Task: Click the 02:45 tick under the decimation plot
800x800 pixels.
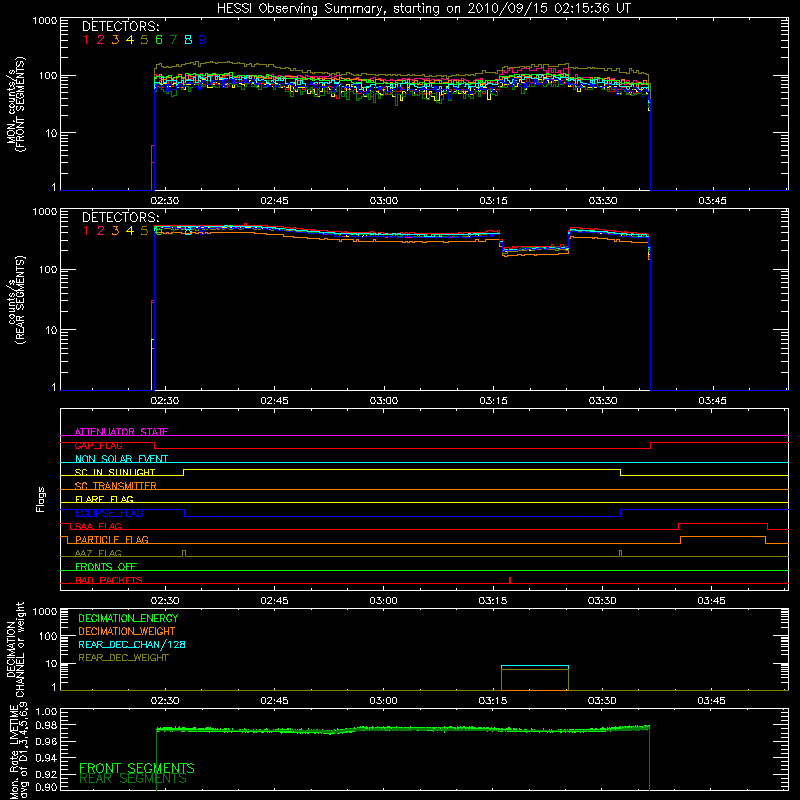Action: pos(274,701)
